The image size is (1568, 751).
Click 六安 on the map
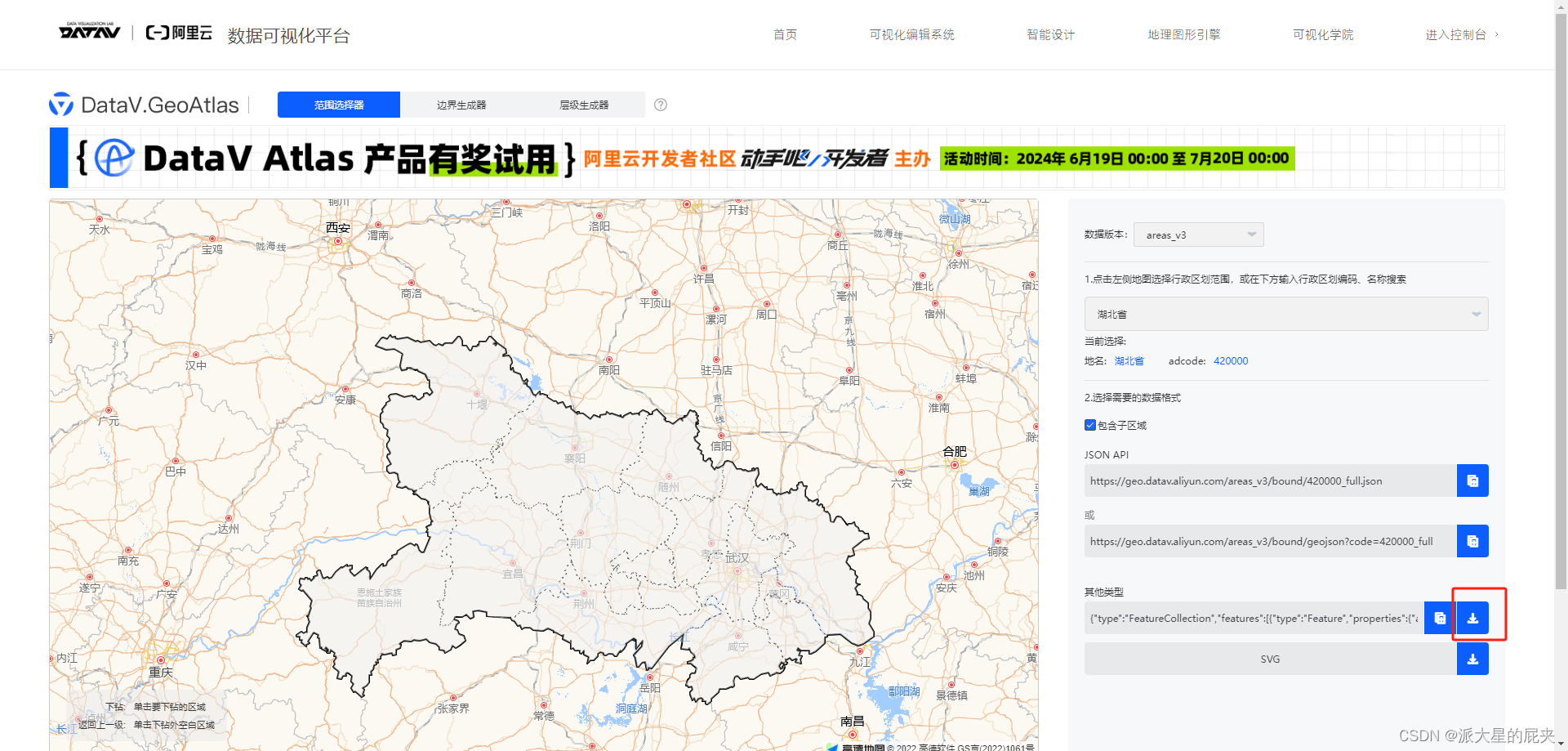click(902, 483)
